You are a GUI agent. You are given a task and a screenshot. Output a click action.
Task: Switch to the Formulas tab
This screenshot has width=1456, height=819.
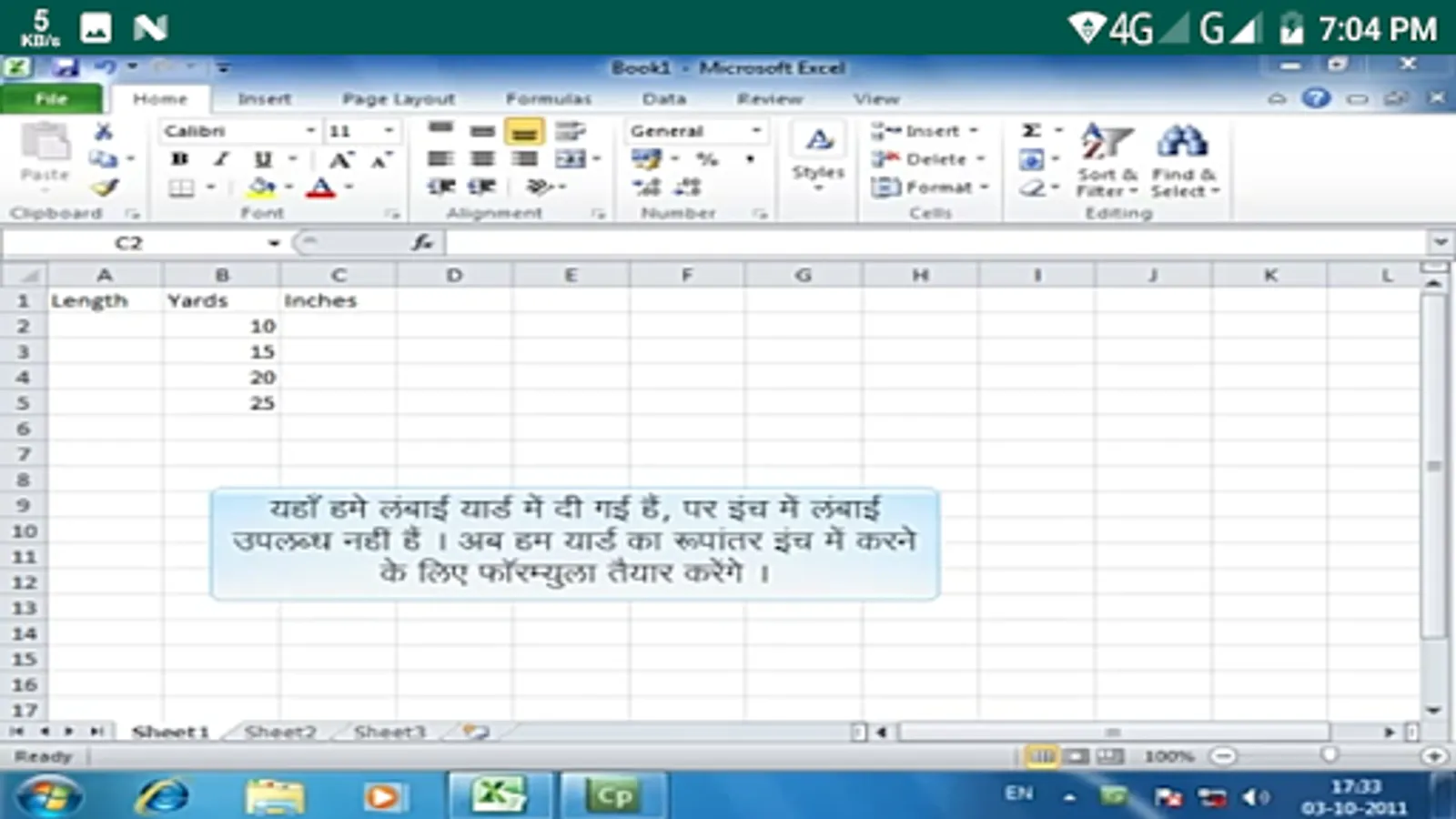[x=549, y=98]
